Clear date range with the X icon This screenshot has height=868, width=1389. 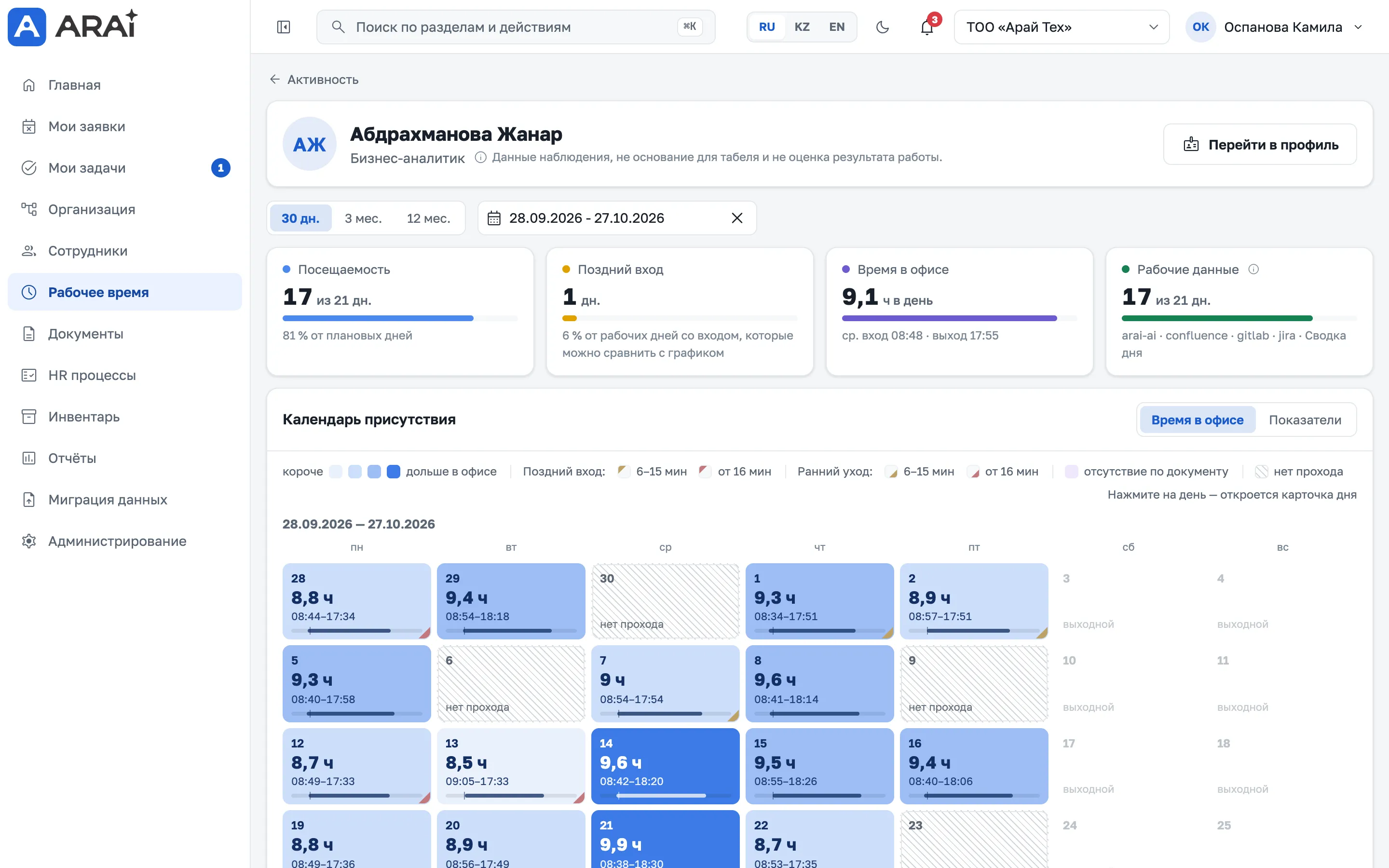[737, 218]
